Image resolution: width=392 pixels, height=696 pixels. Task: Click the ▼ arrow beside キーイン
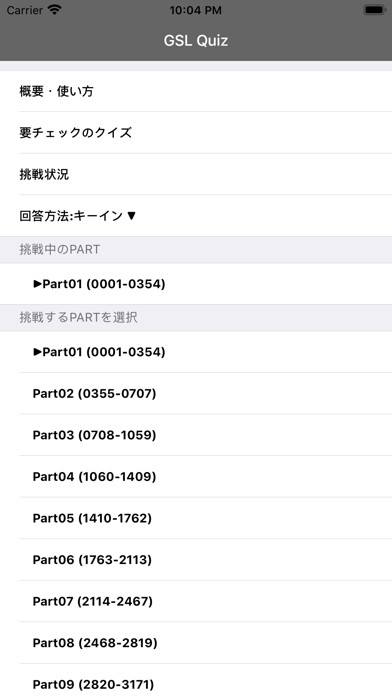(131, 216)
